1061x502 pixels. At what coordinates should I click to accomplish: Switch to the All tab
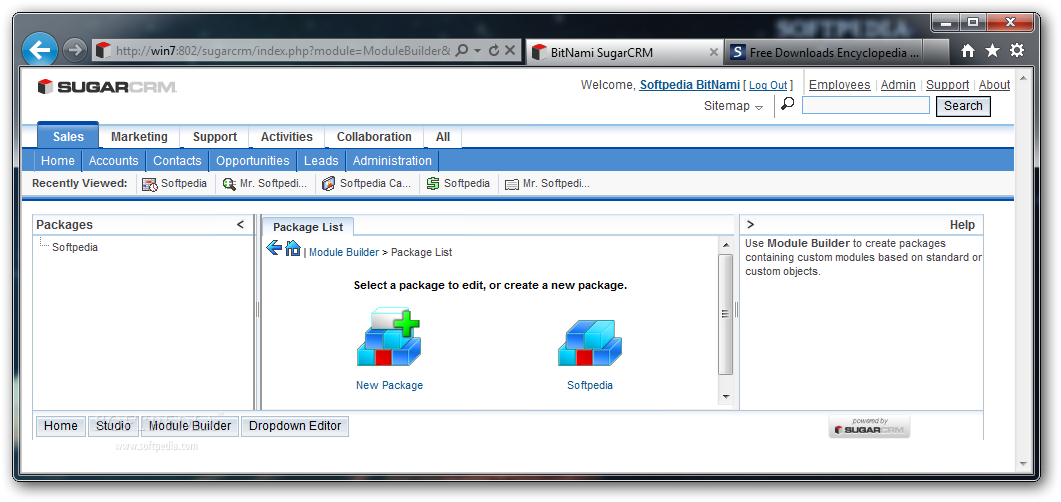coord(443,137)
